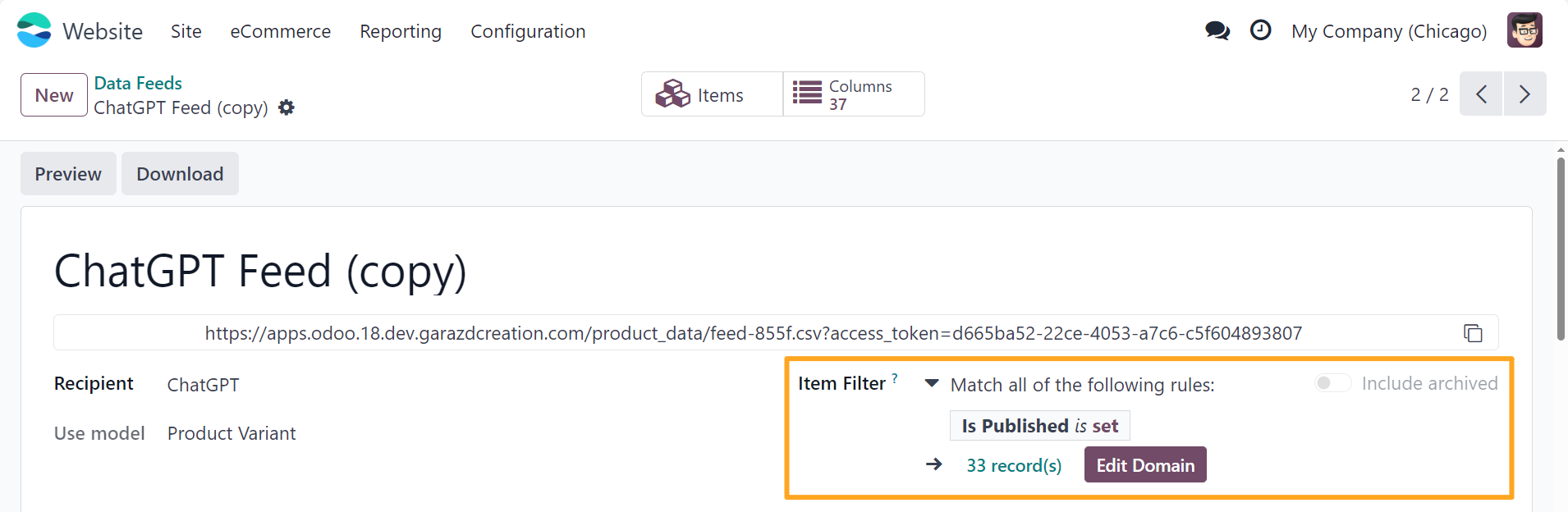Click the Edit Domain button
The width and height of the screenshot is (1568, 512).
point(1145,464)
